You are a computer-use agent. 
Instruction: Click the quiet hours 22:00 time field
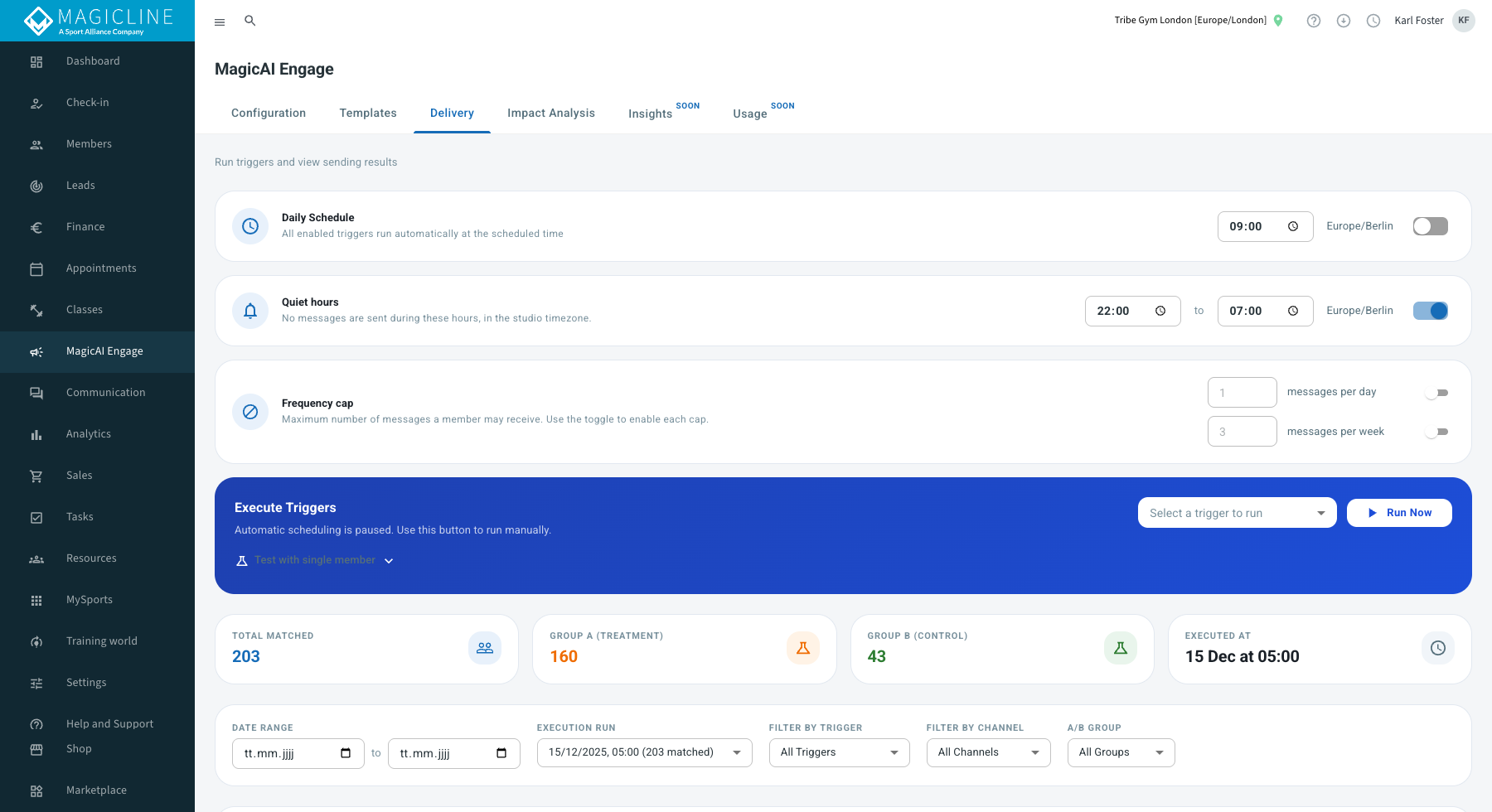(1133, 311)
